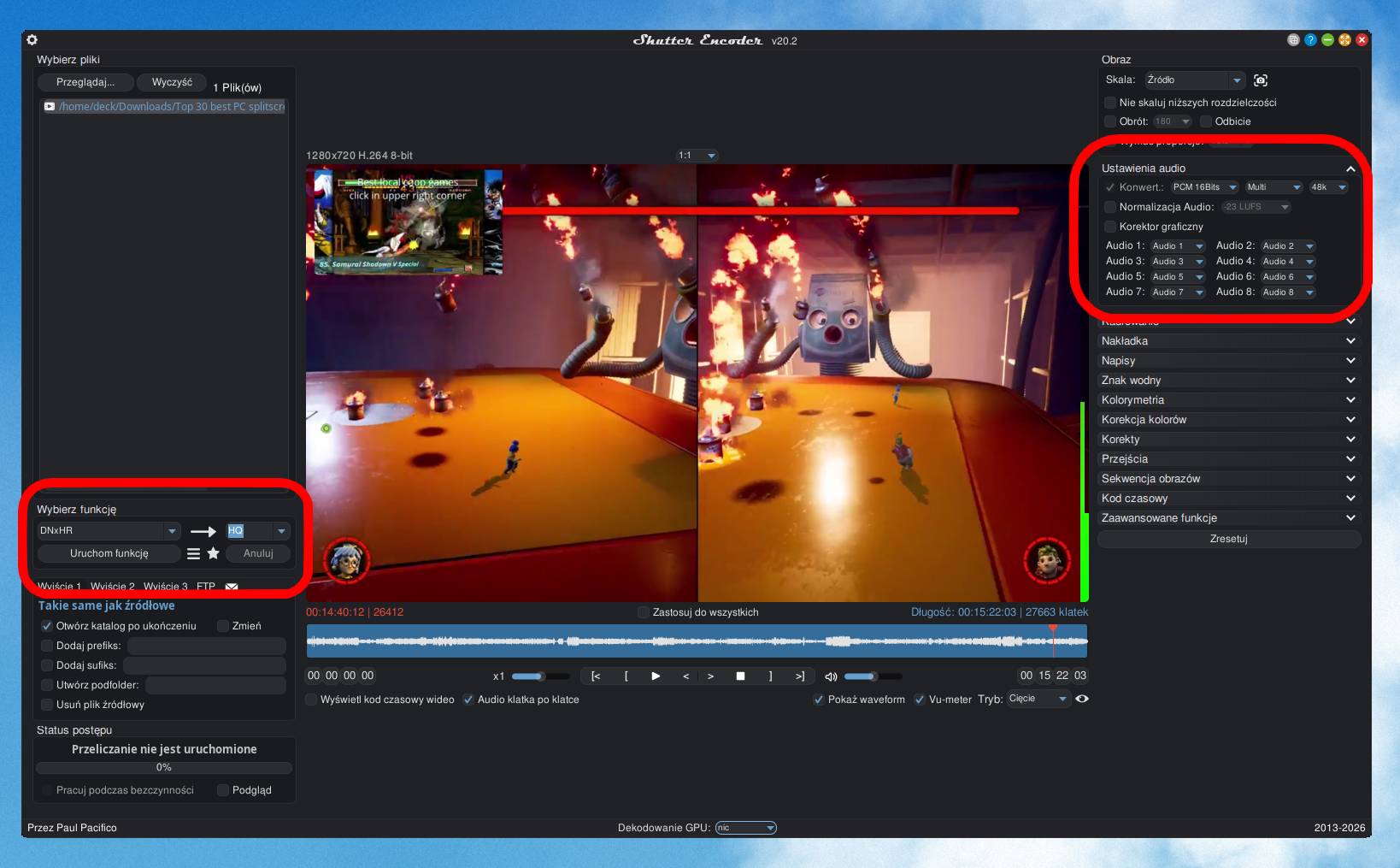The width and height of the screenshot is (1400, 868).
Task: Expand the Kolorymetria section
Action: pyautogui.click(x=1228, y=400)
